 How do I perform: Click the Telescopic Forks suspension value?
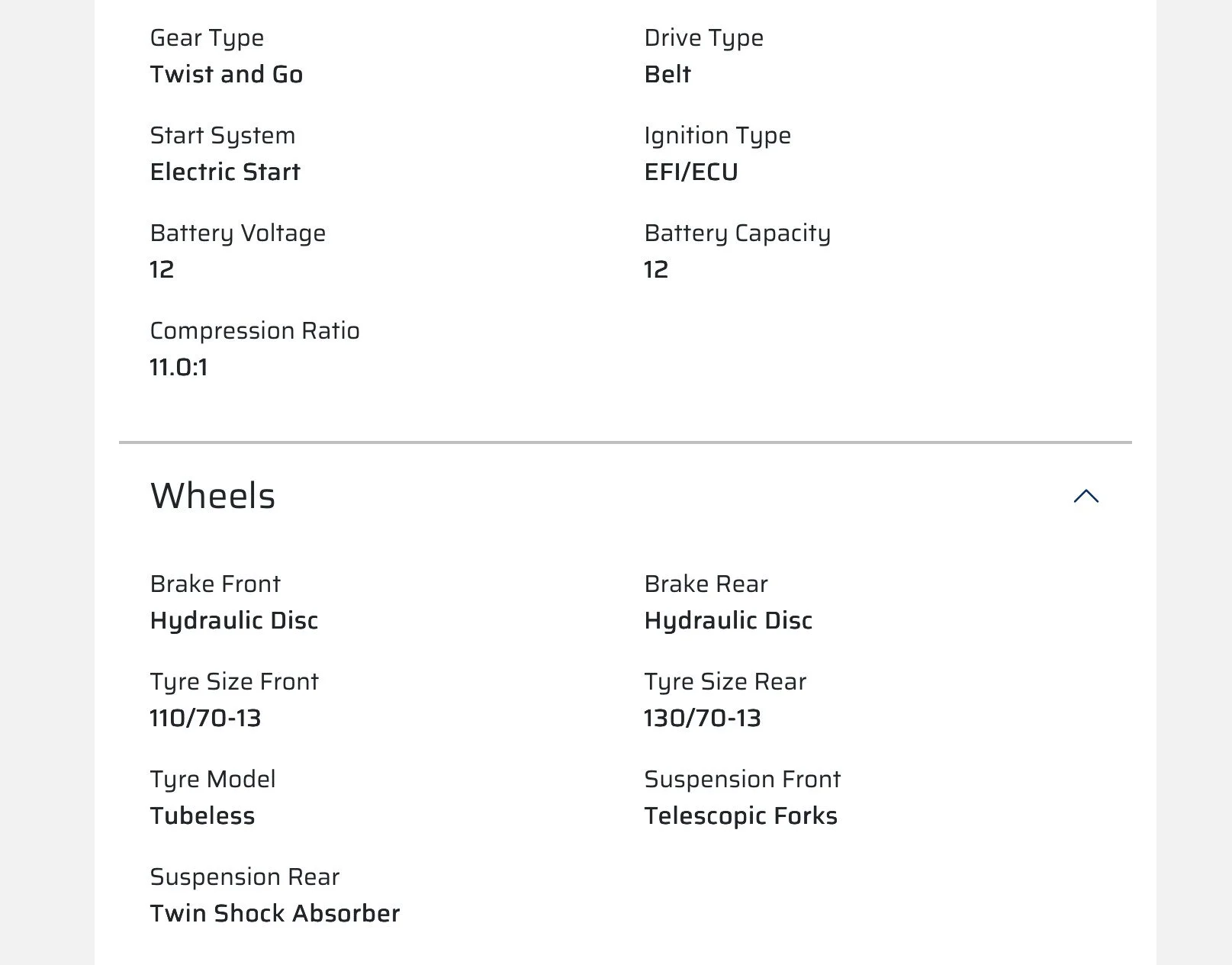pyautogui.click(x=741, y=816)
